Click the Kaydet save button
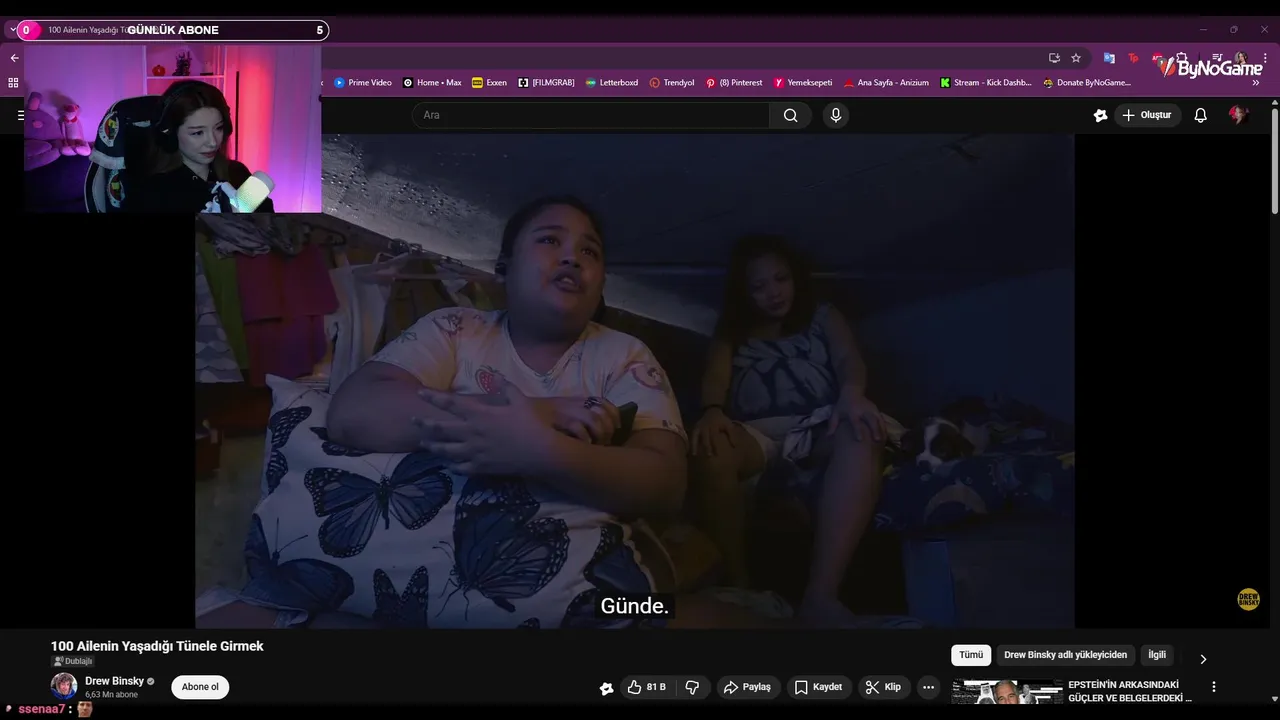Viewport: 1280px width, 720px height. coord(818,687)
